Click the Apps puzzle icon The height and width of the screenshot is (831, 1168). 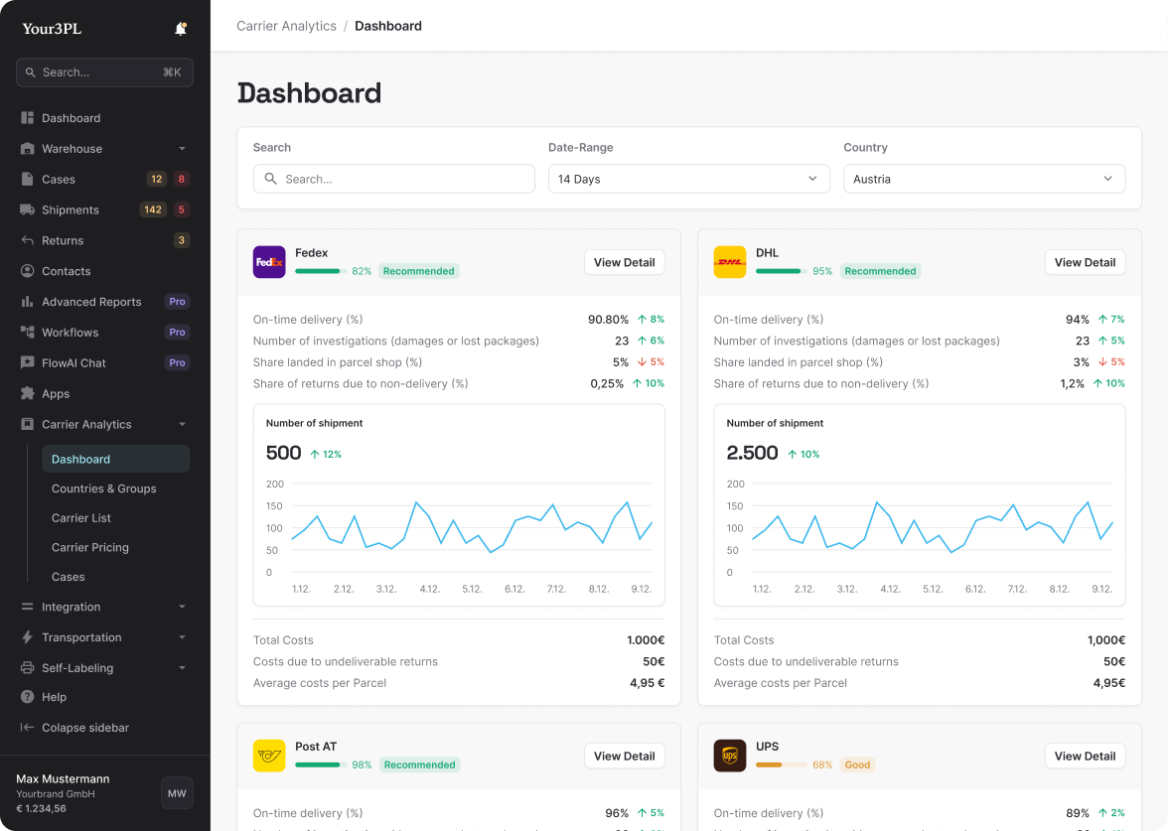(27, 394)
